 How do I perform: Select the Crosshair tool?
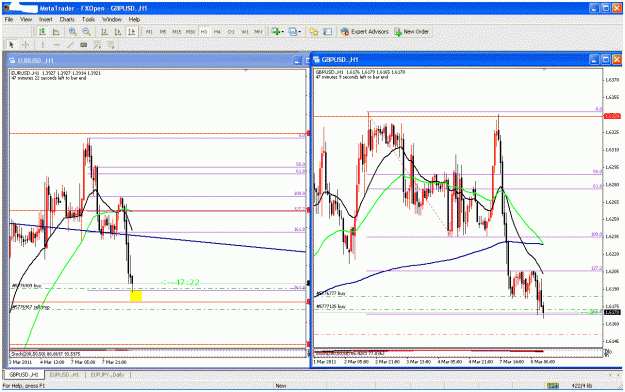[x=25, y=45]
